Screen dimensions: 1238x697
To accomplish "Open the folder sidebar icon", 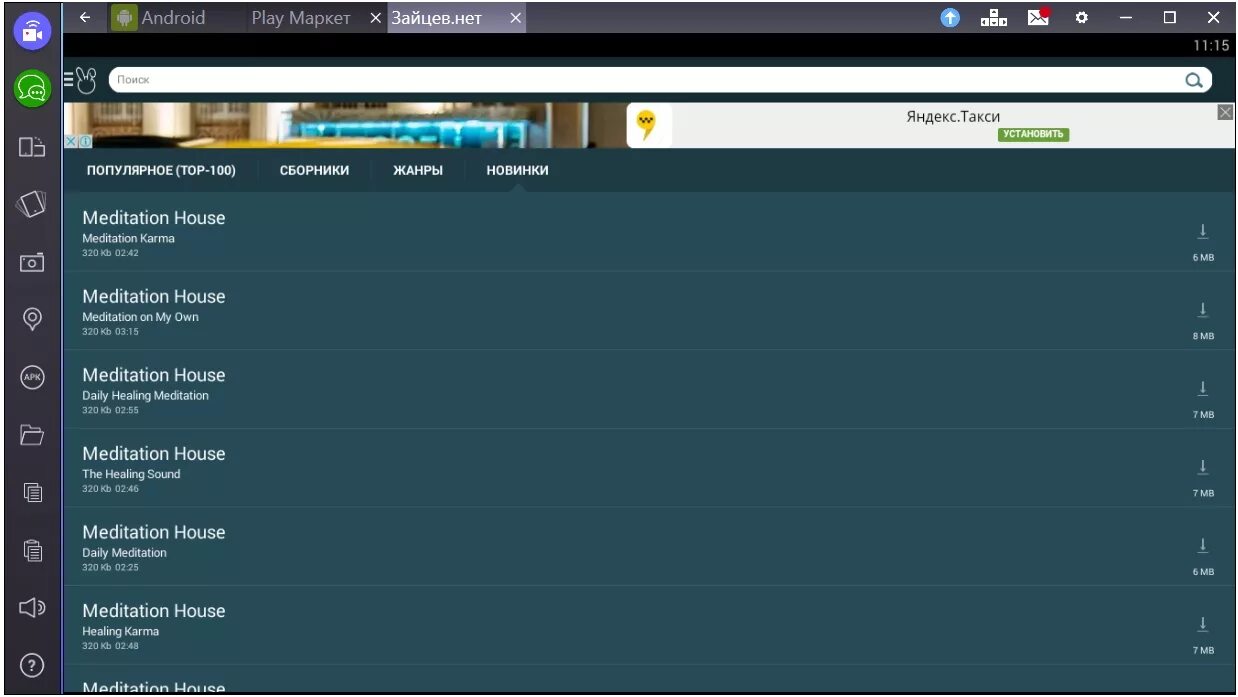I will click(x=32, y=434).
